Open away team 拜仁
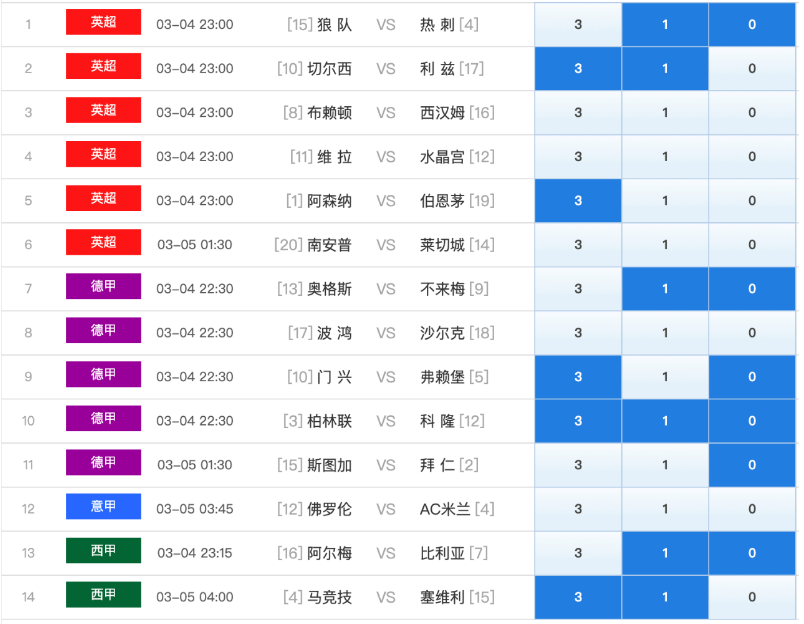The image size is (804, 624). 437,466
